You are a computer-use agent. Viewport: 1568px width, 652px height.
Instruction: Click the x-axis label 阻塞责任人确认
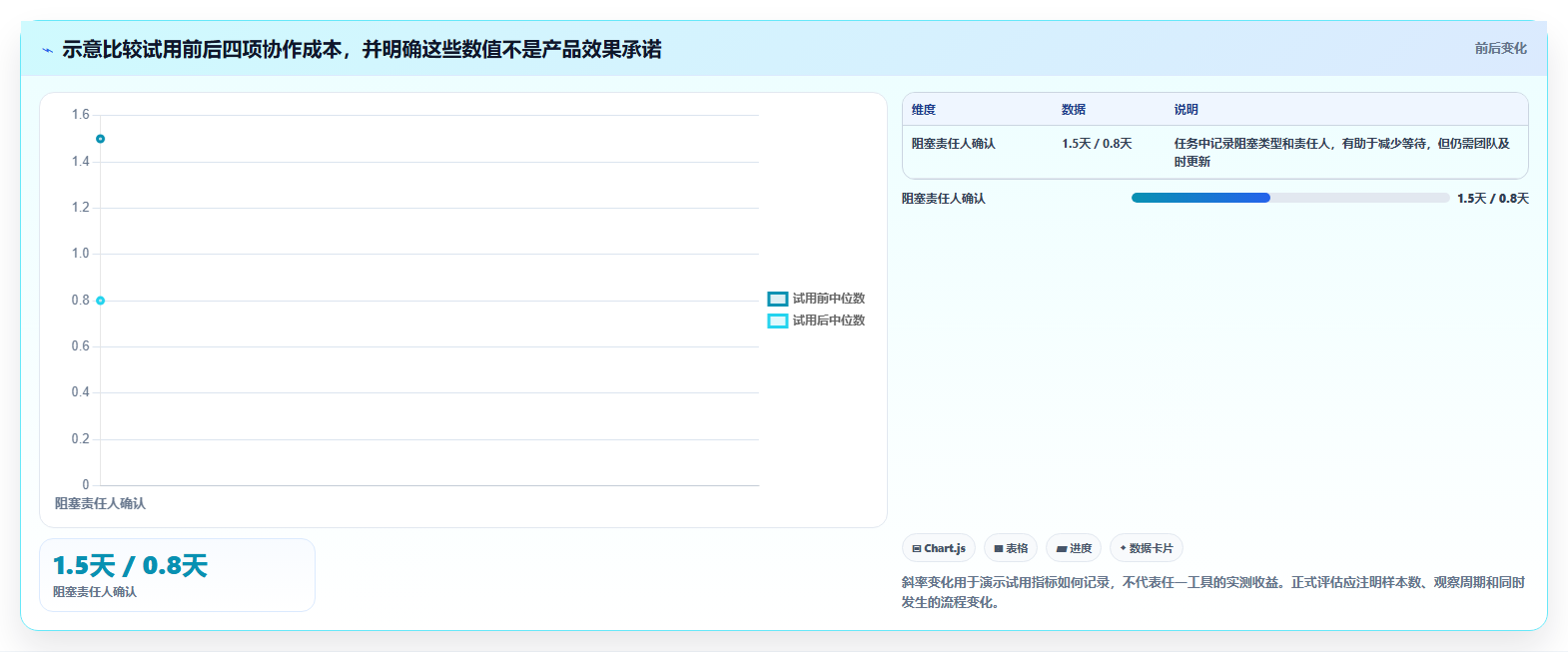click(100, 504)
